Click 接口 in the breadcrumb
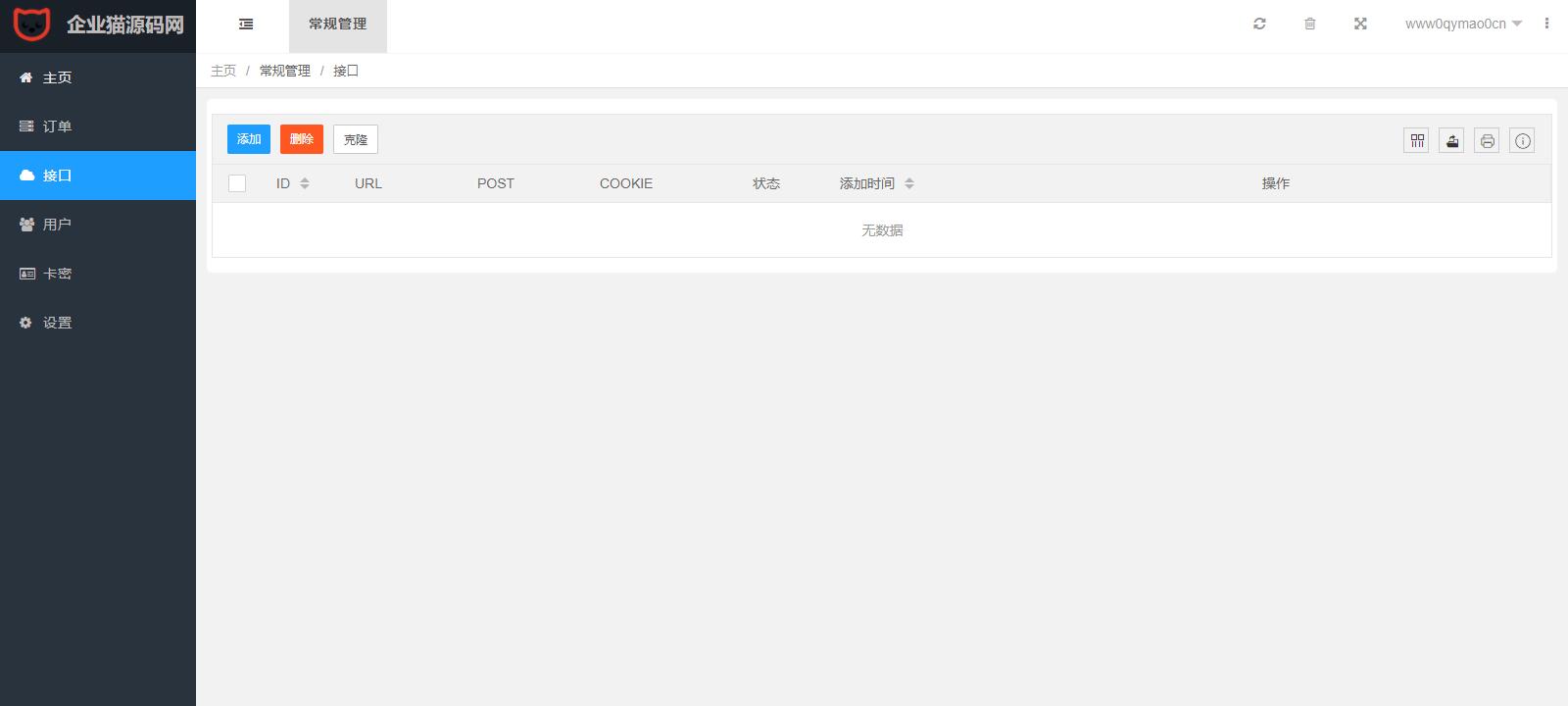 point(346,71)
